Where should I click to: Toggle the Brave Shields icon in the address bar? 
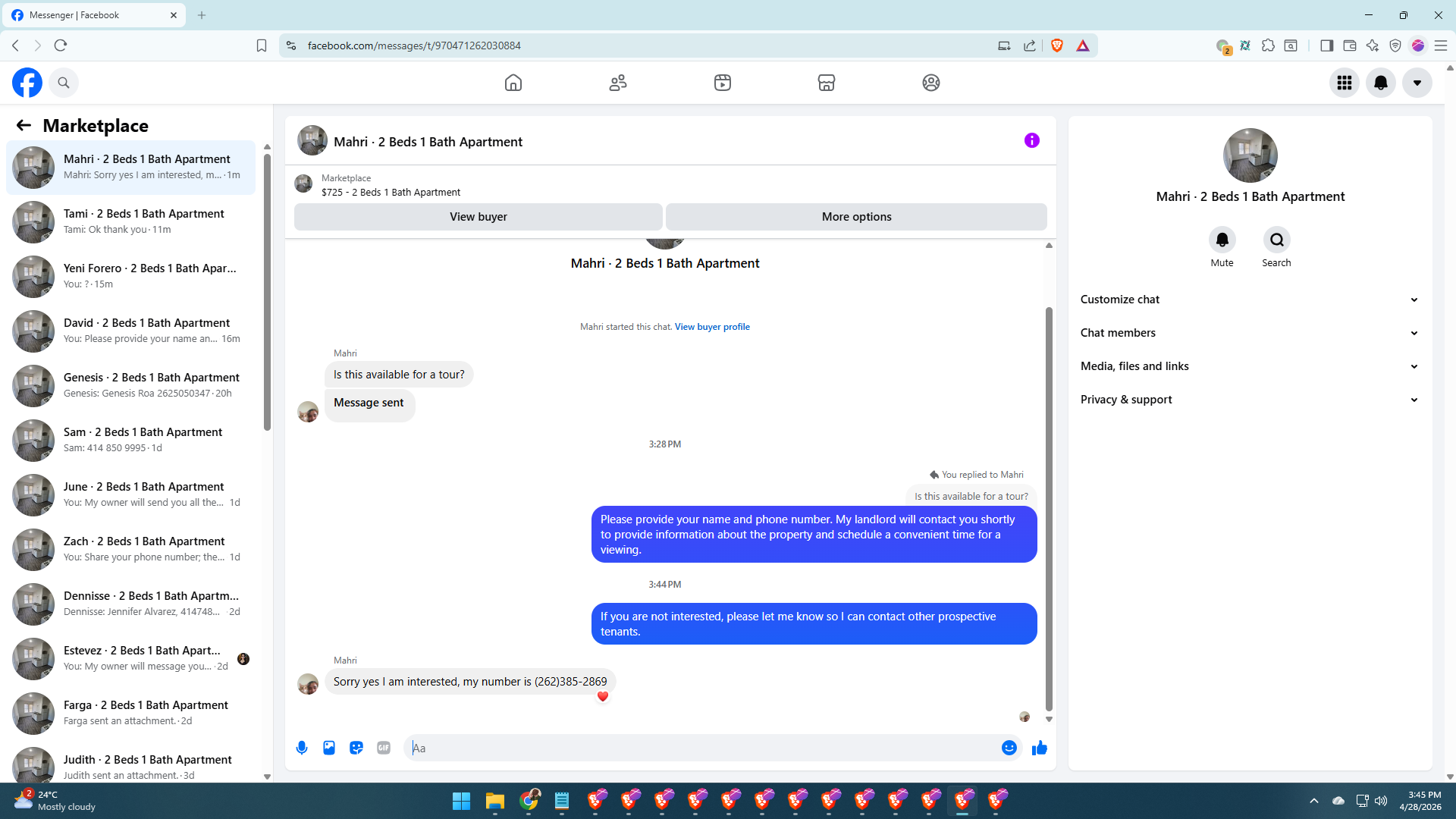(1057, 45)
